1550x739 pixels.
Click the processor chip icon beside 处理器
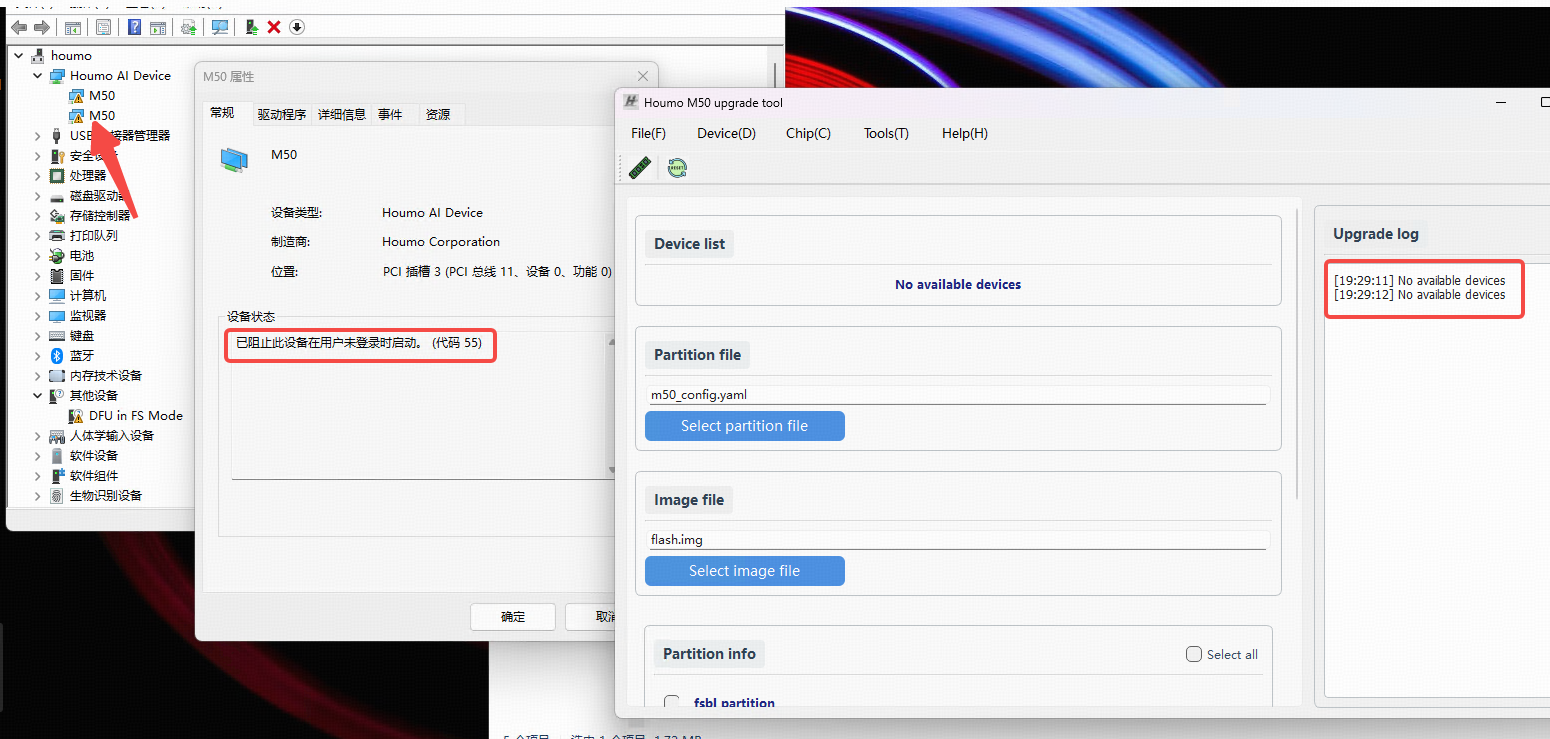click(57, 175)
